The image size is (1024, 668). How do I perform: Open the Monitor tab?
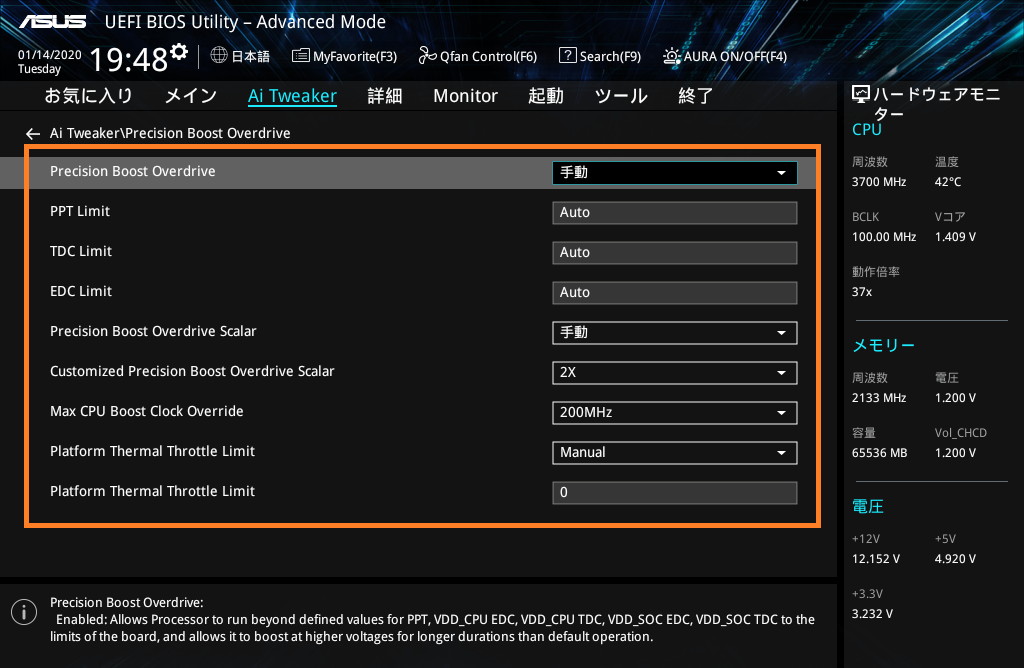click(465, 96)
